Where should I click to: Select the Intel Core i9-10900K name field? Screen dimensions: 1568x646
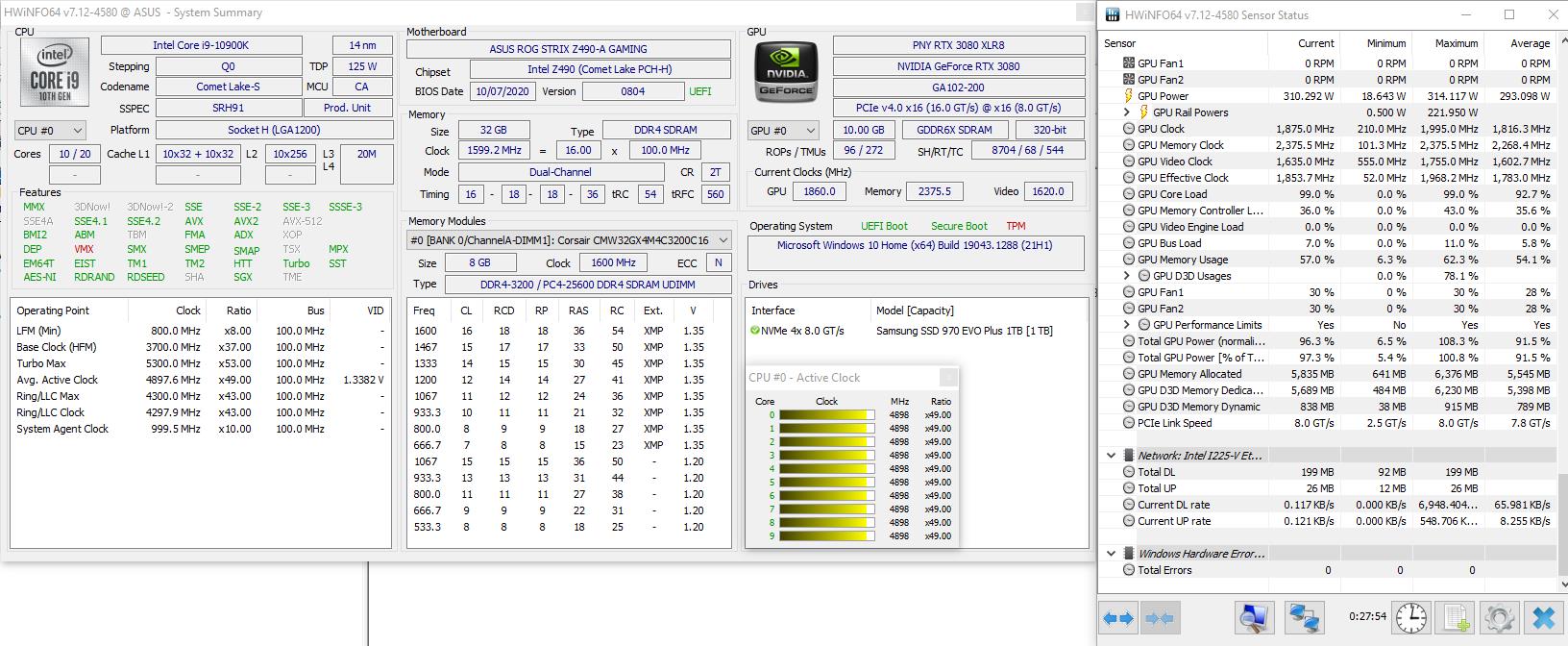201,45
